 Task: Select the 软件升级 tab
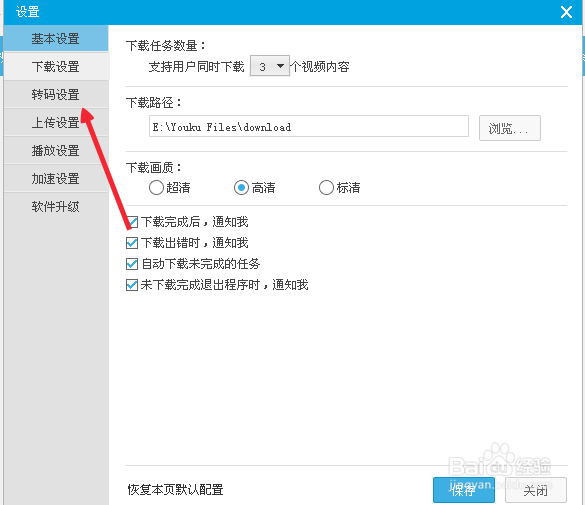56,206
